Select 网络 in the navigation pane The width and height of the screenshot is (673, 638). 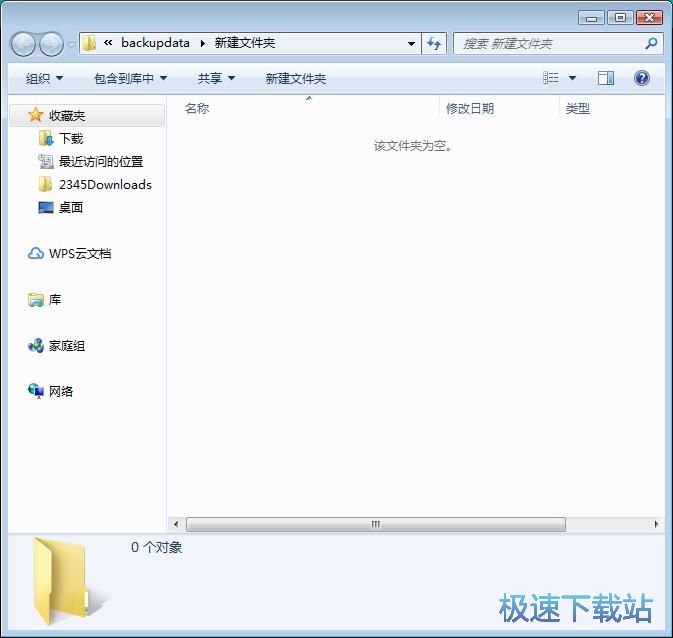point(61,392)
